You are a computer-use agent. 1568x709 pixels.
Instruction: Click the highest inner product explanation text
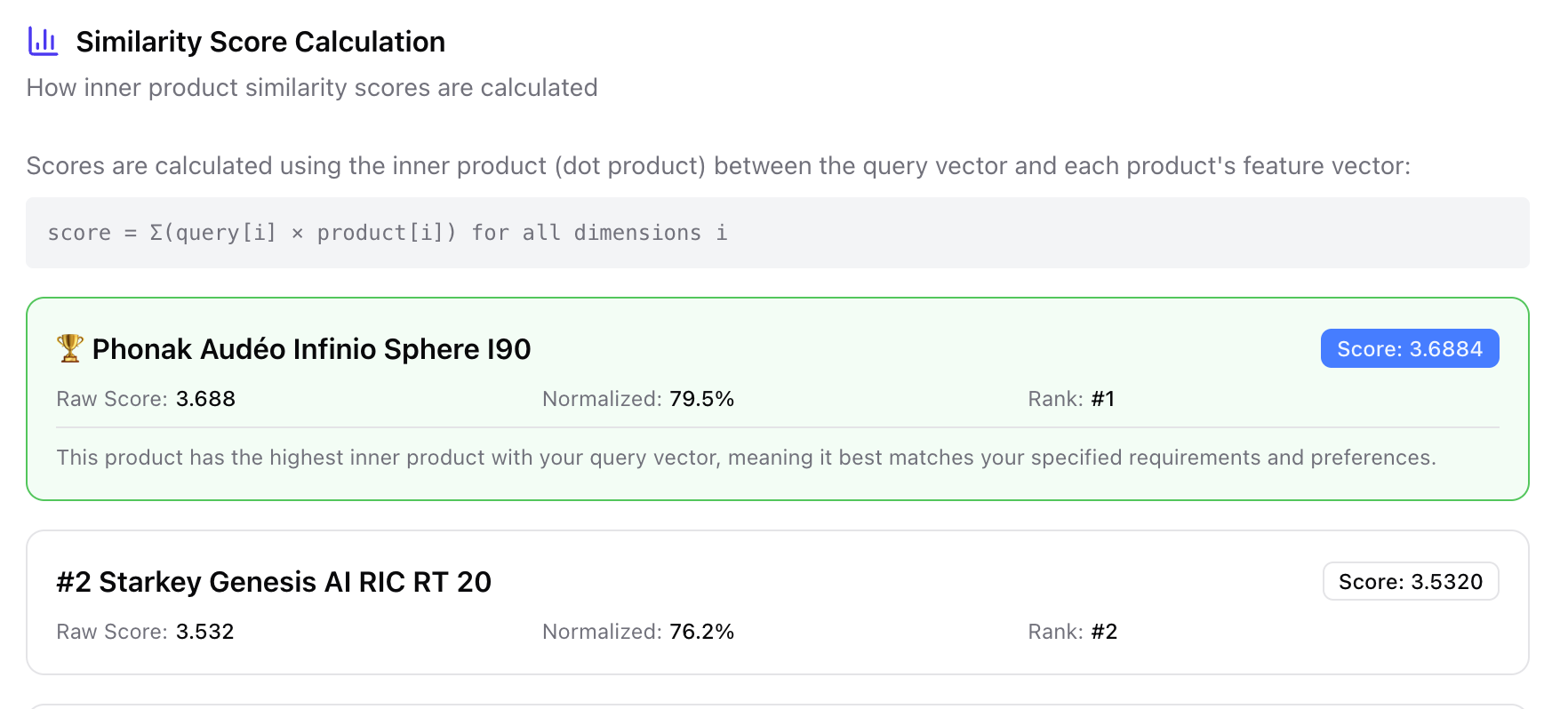[746, 458]
